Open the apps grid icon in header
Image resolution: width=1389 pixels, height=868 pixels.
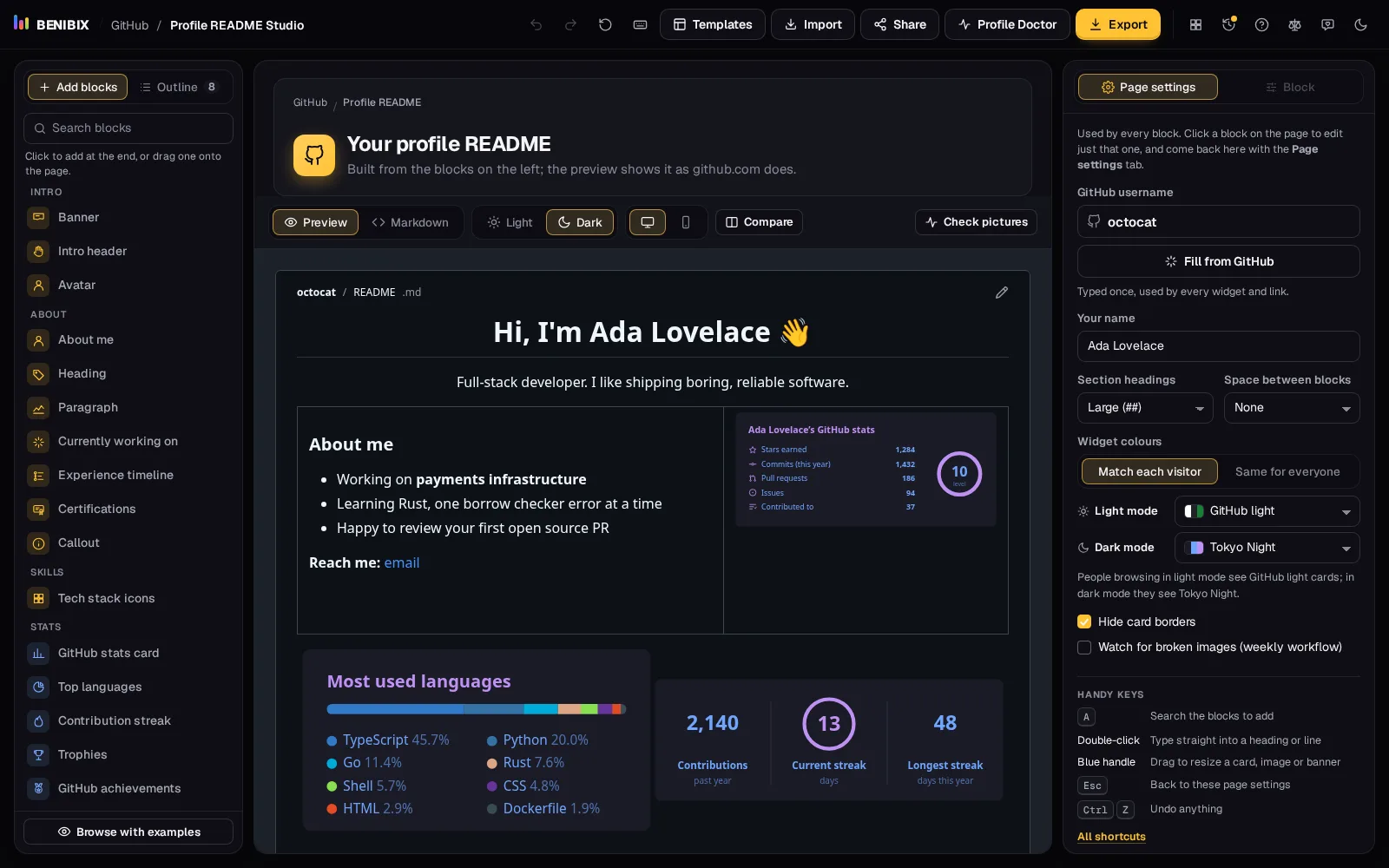[x=1195, y=24]
